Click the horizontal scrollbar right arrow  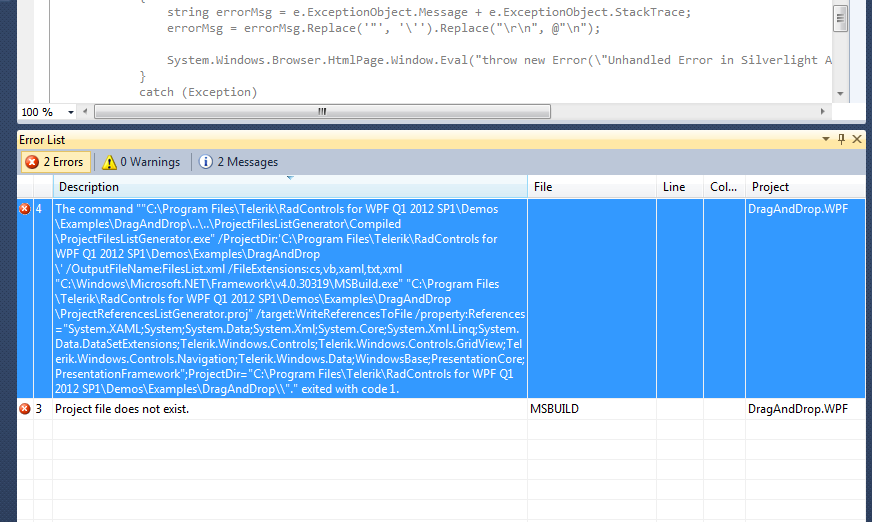[x=822, y=112]
